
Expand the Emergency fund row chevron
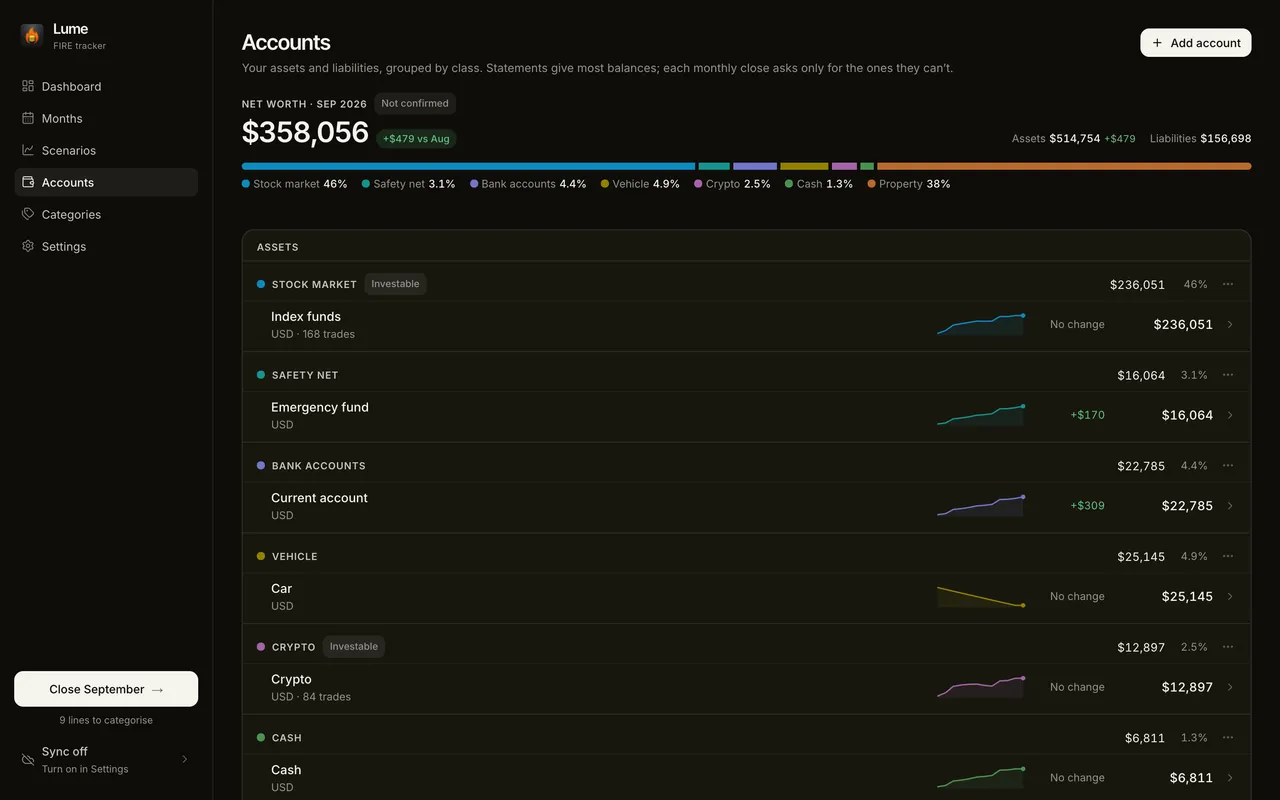click(1230, 415)
